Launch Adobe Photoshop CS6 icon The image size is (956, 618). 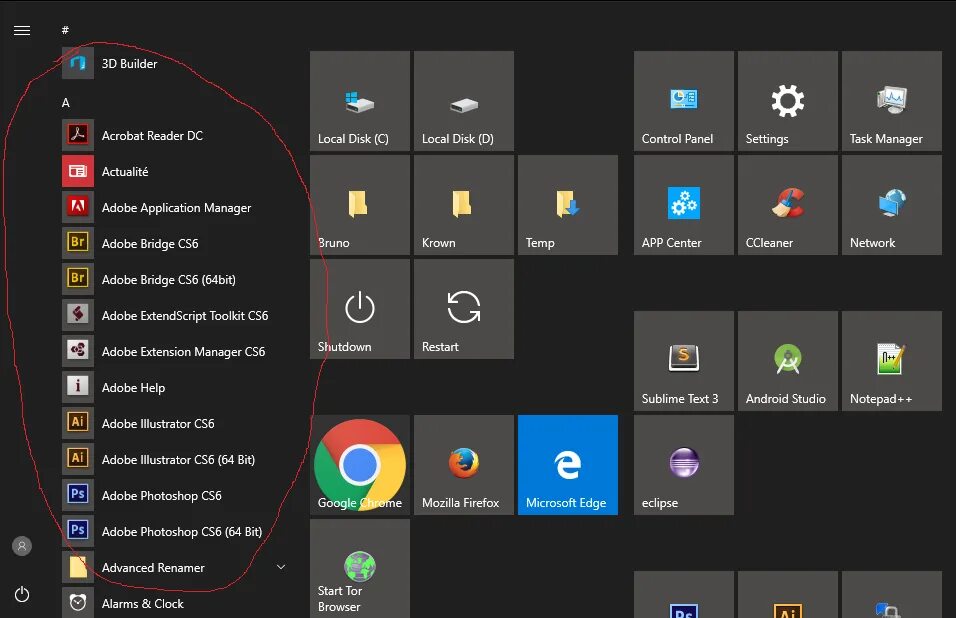[78, 495]
